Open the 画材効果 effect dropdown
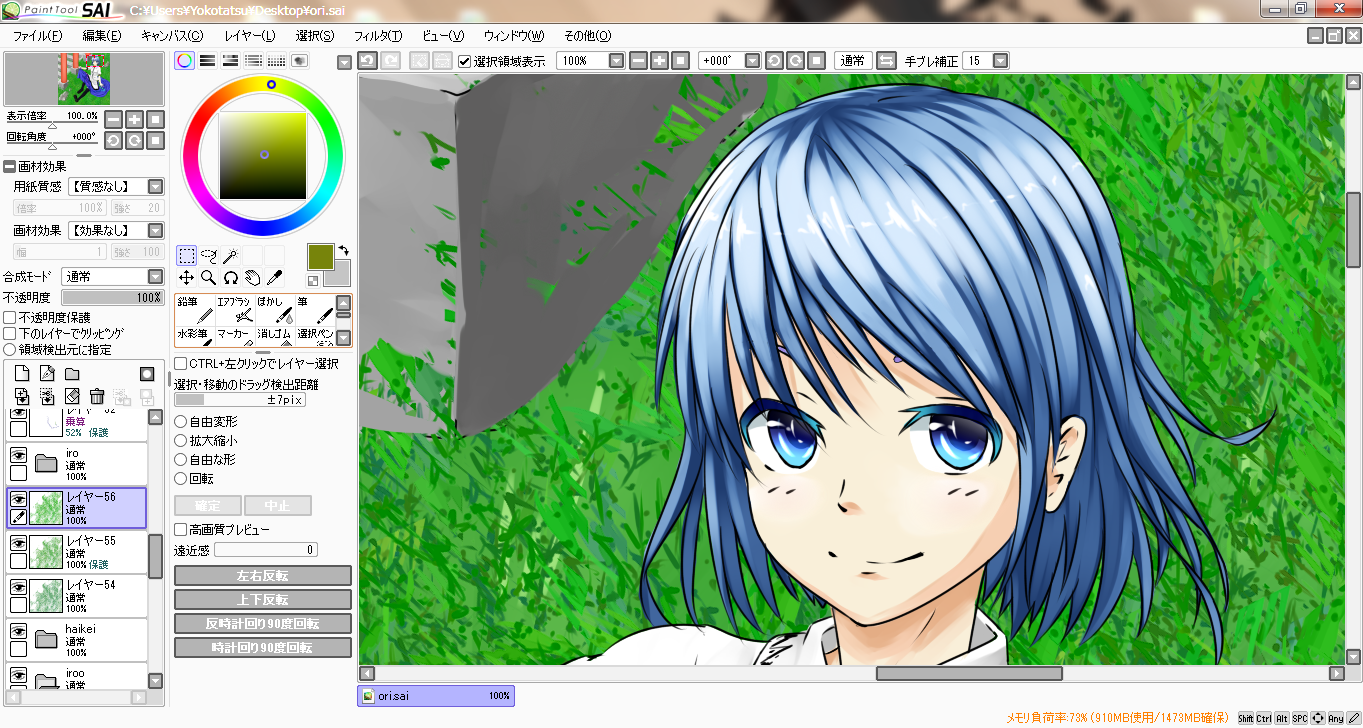 point(115,231)
